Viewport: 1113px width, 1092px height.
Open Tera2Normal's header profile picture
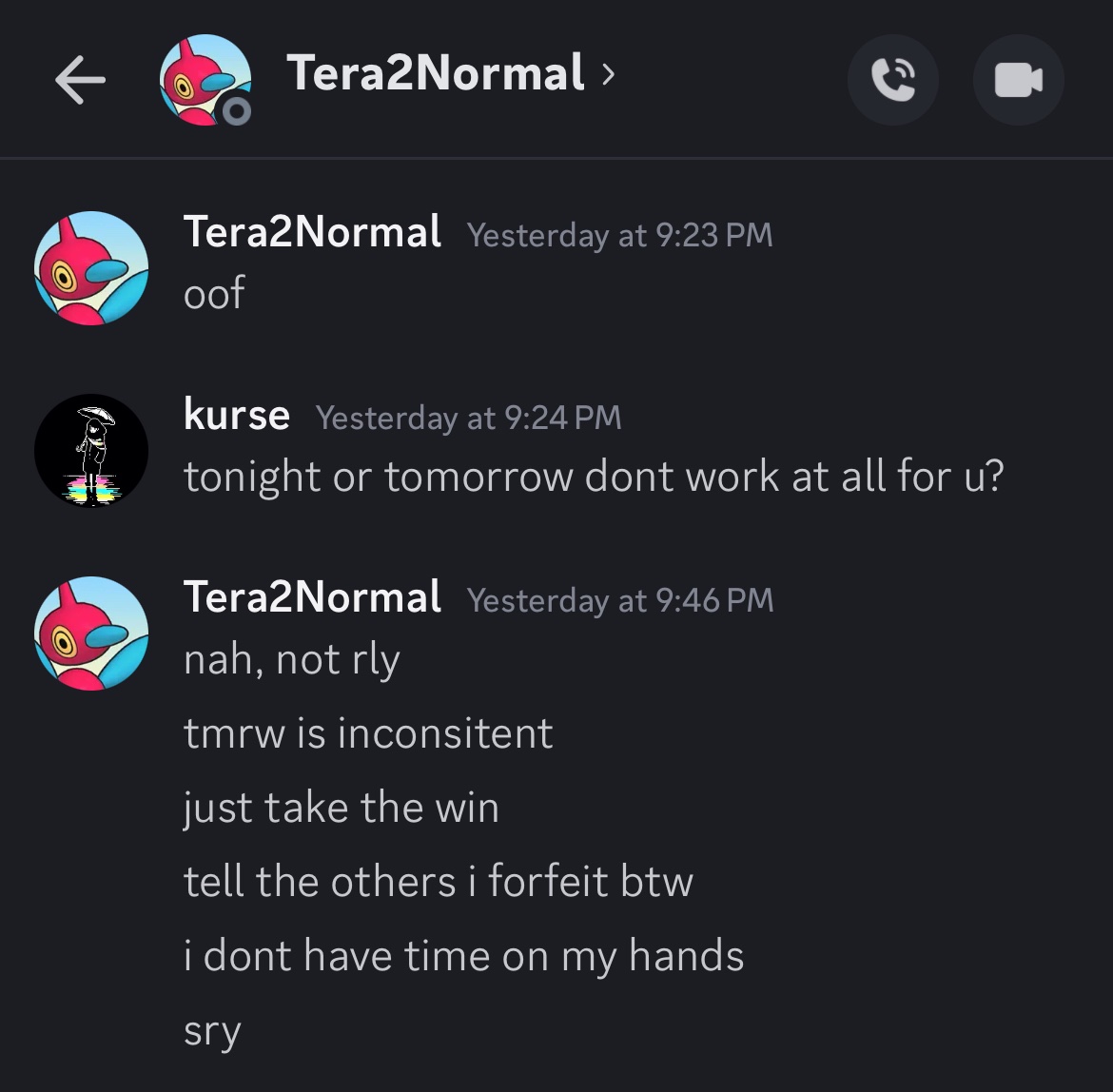[x=203, y=78]
